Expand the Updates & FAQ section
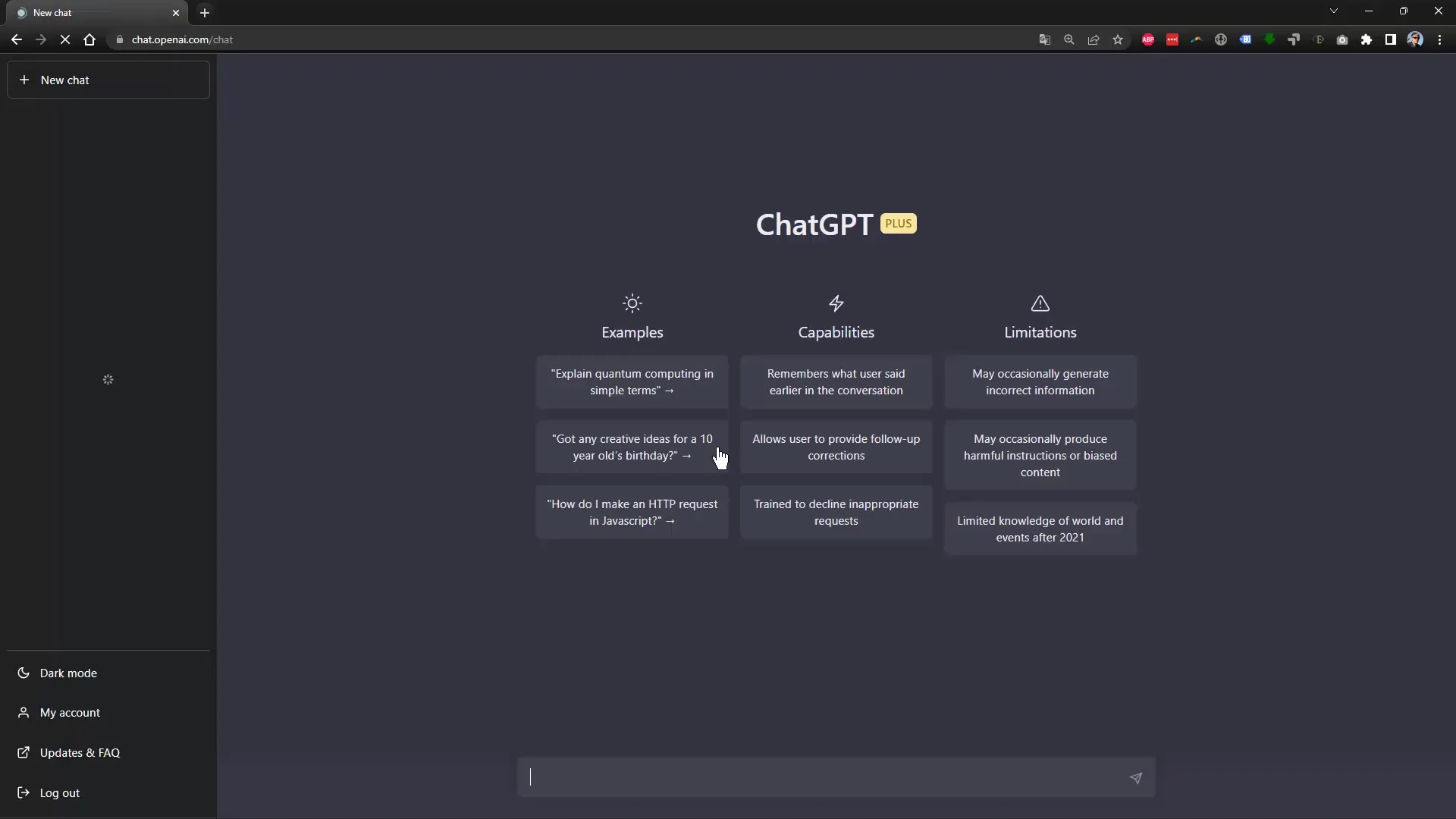The image size is (1456, 819). (79, 752)
